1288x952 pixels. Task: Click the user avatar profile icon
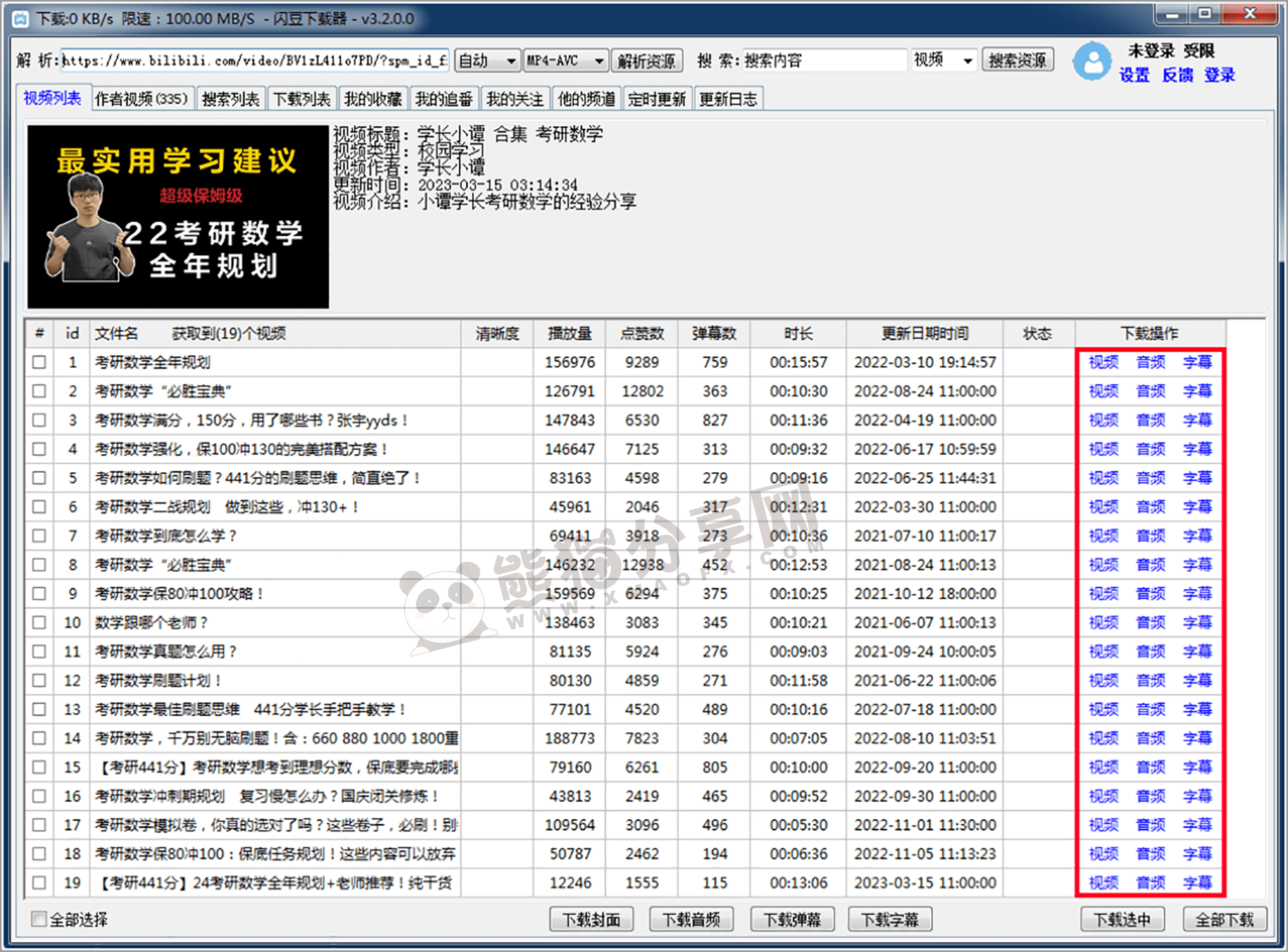tap(1094, 60)
